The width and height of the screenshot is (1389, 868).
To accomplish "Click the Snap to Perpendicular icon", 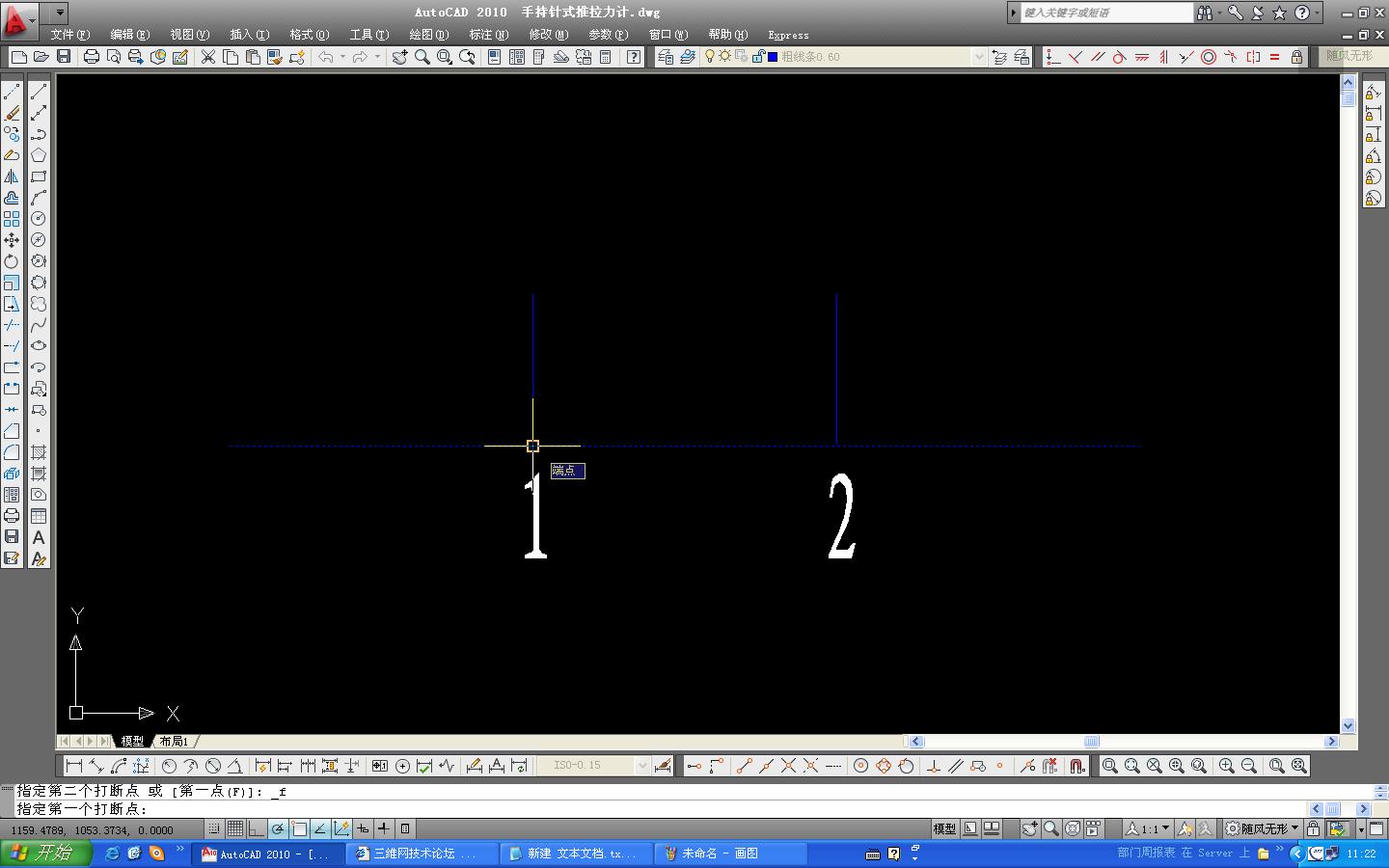I will 933,766.
